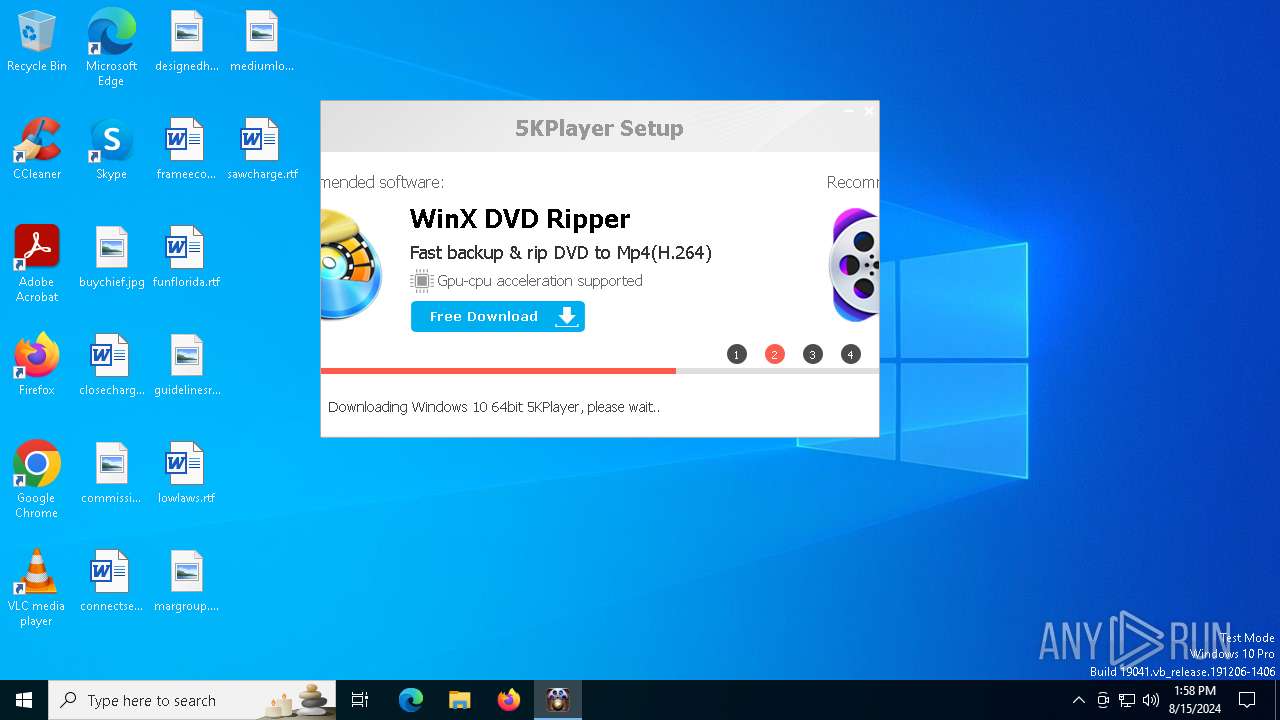Open Firefox from the taskbar

tap(509, 700)
